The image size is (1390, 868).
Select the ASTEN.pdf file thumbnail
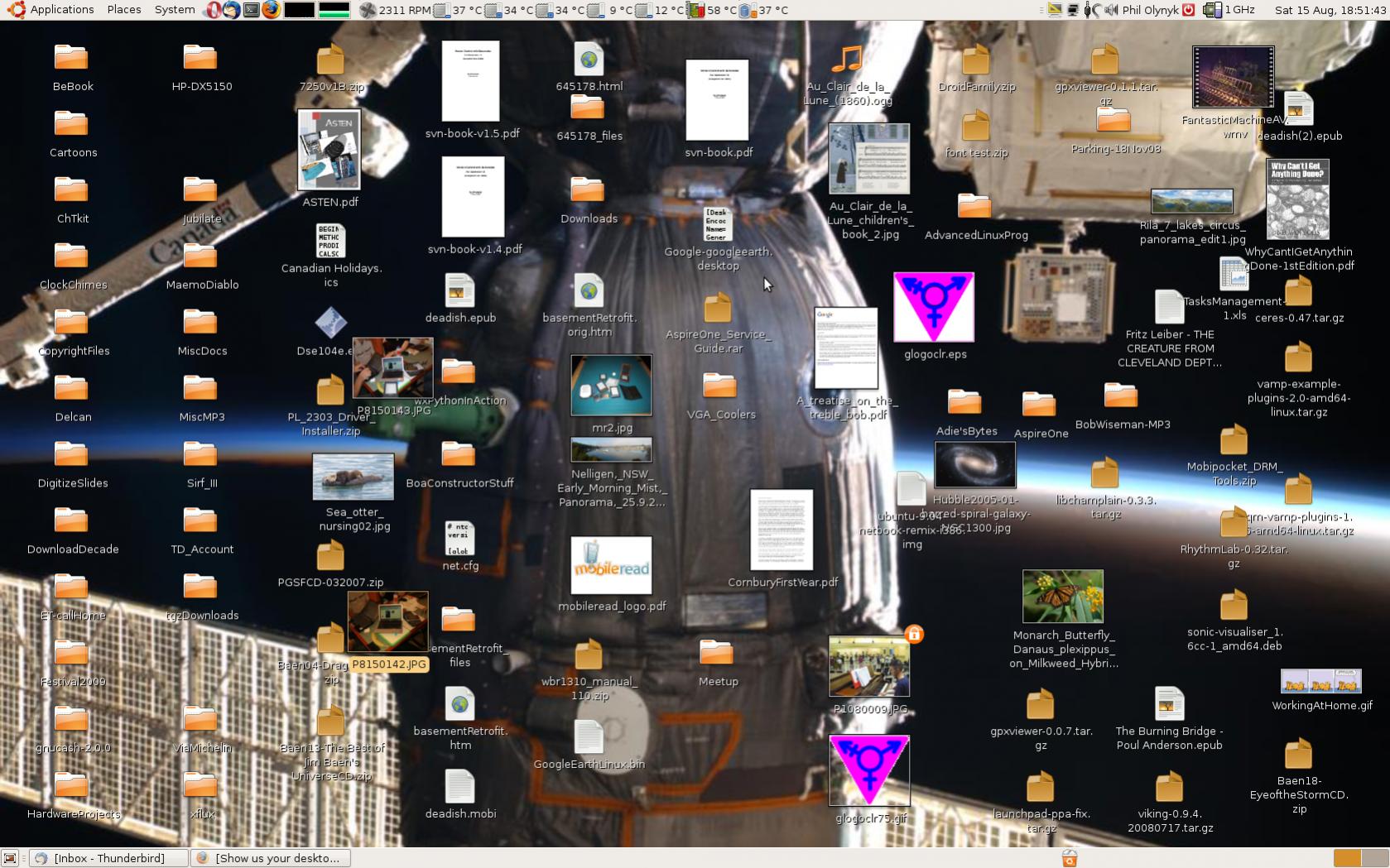click(329, 158)
